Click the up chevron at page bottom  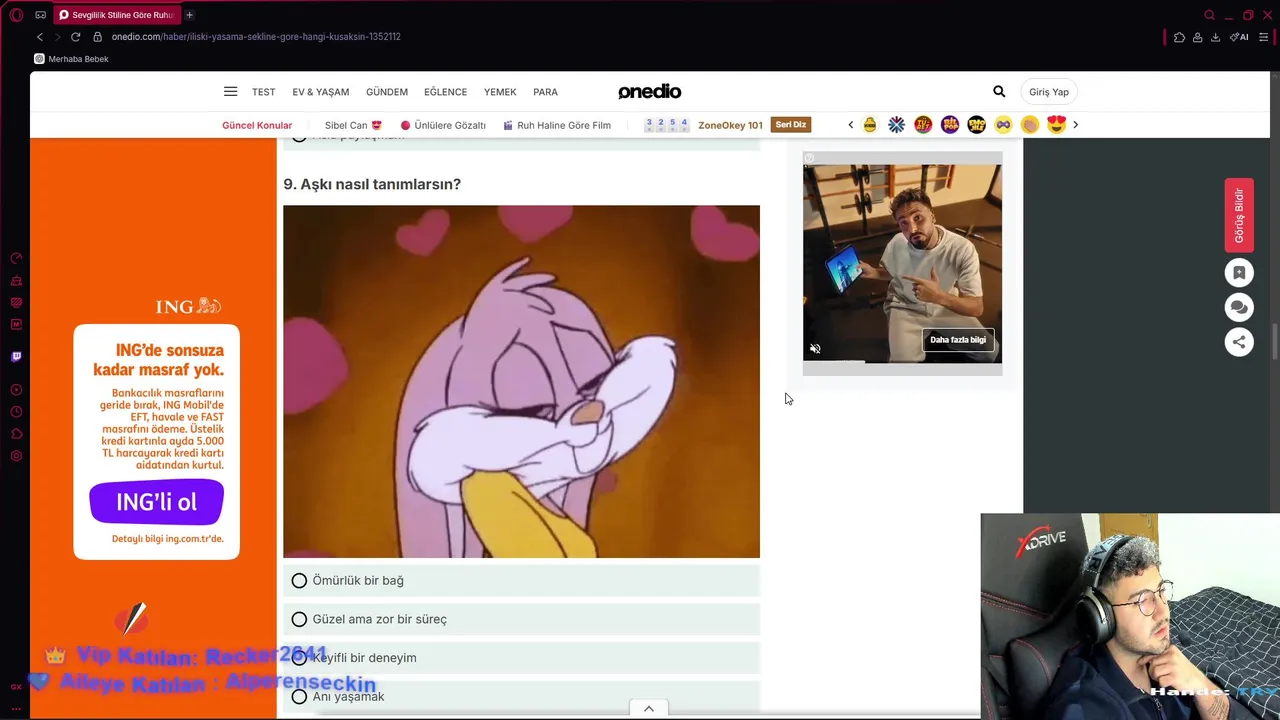click(x=648, y=709)
